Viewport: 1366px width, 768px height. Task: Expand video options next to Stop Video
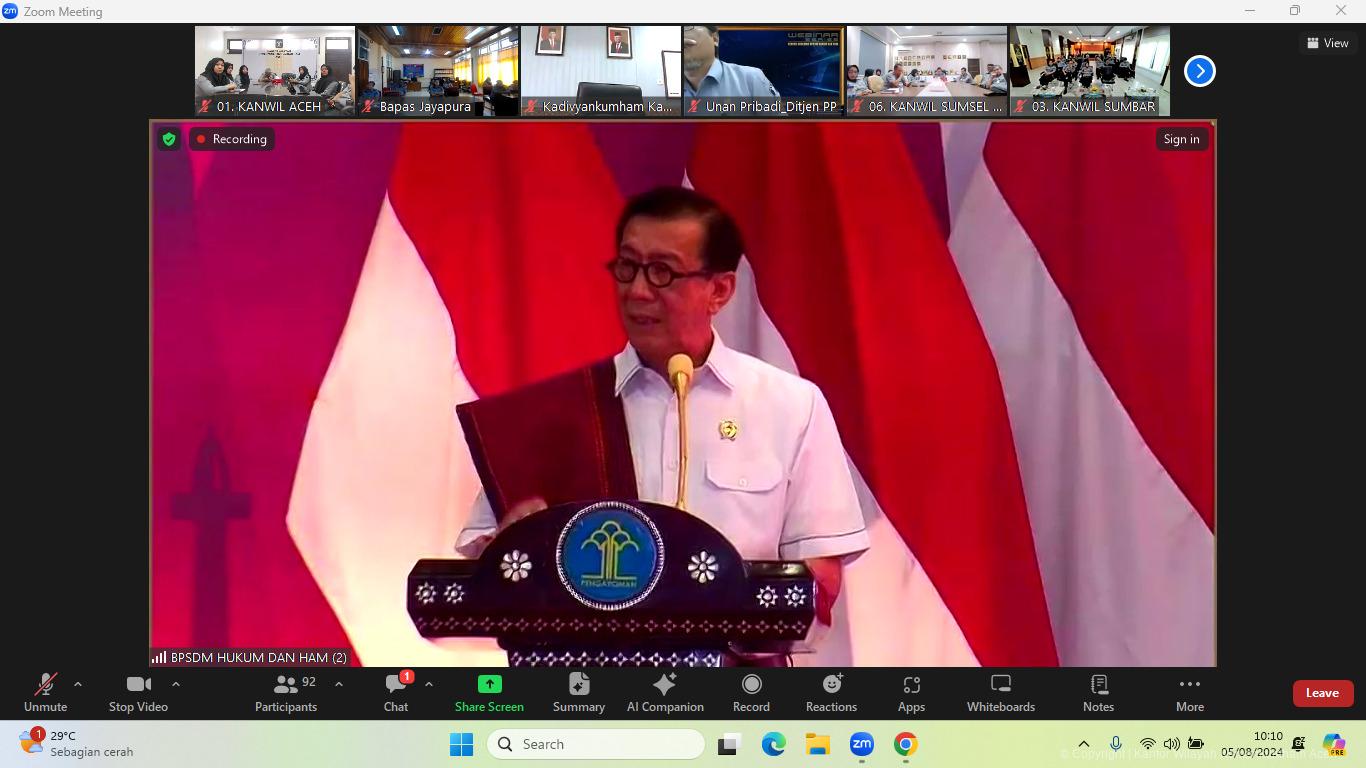click(x=176, y=685)
